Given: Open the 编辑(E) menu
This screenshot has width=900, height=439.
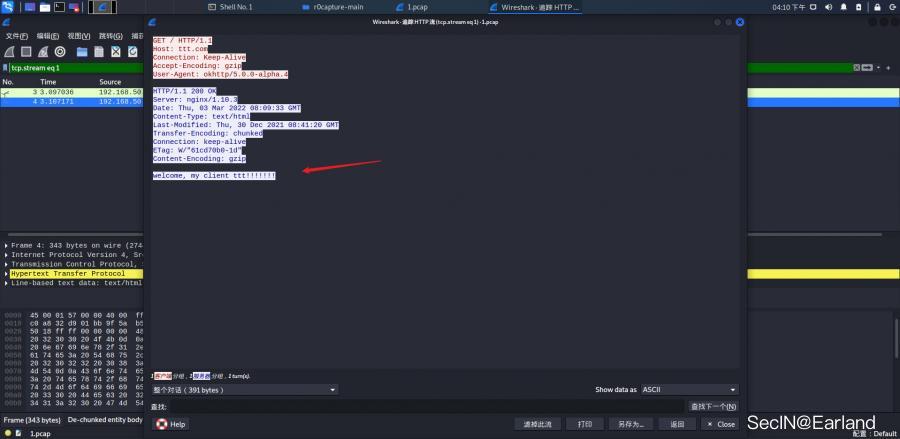Looking at the screenshot, I should coord(48,36).
